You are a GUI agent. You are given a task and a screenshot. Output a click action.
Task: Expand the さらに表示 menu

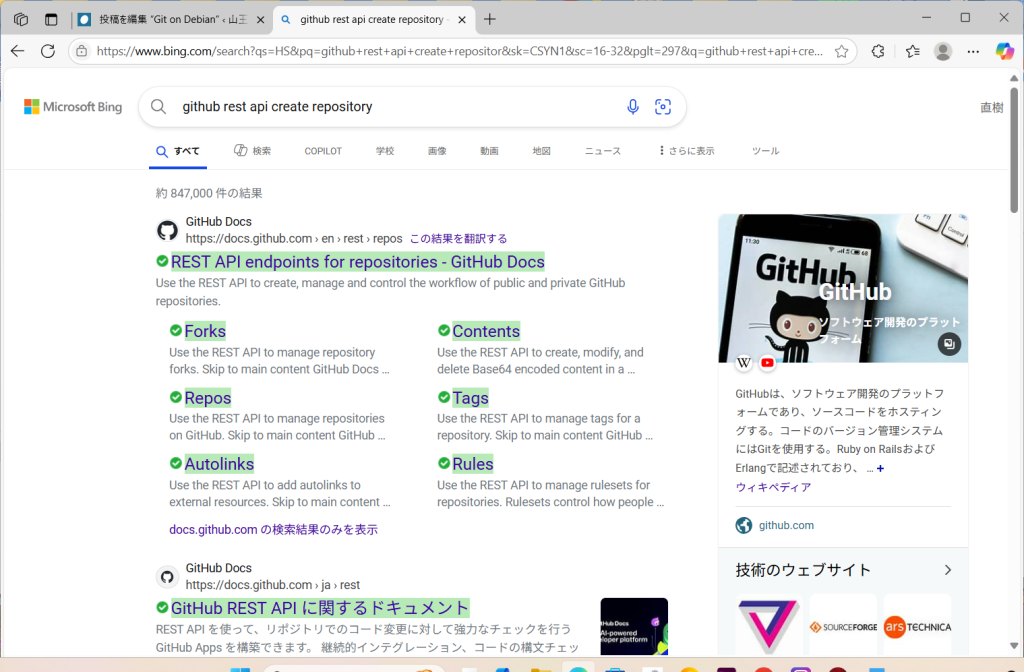(686, 151)
